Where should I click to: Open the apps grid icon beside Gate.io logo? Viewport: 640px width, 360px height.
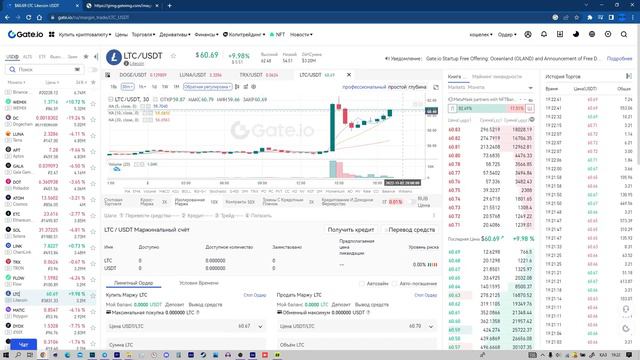pyautogui.click(x=51, y=35)
